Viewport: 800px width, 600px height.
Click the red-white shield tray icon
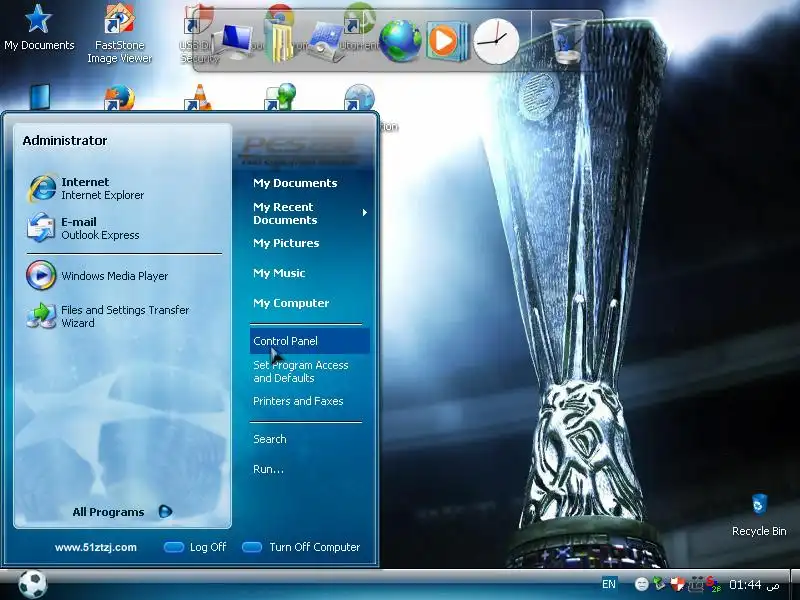[677, 584]
